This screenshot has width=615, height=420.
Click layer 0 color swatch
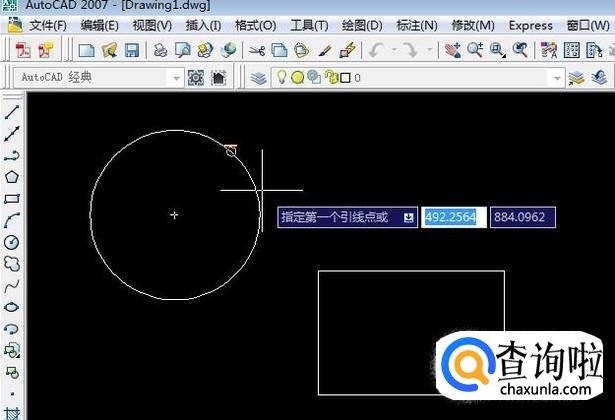[345, 78]
